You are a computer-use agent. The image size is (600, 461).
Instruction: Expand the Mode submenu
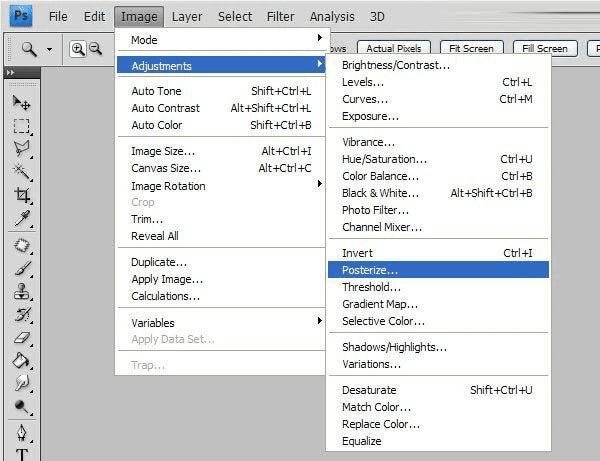tap(221, 40)
